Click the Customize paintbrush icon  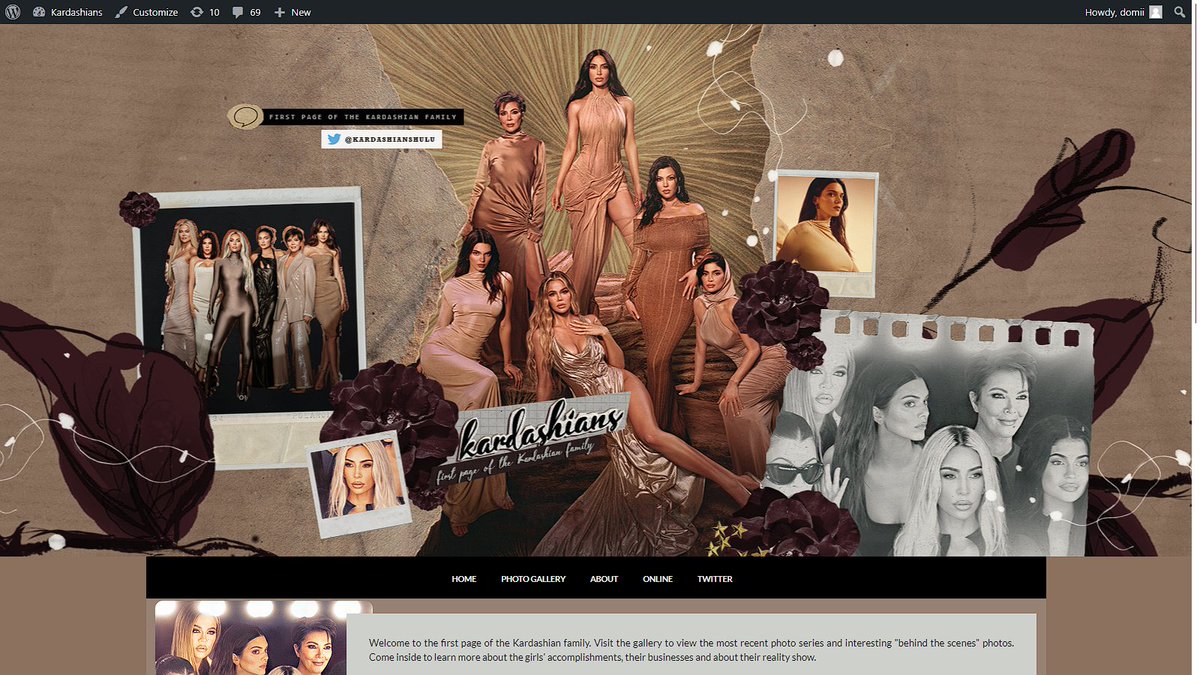121,12
